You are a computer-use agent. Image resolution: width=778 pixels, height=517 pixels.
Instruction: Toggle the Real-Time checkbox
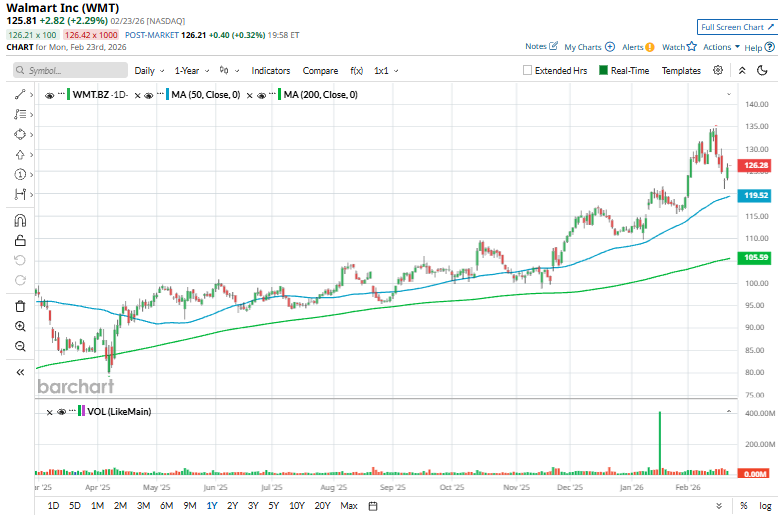(x=603, y=70)
